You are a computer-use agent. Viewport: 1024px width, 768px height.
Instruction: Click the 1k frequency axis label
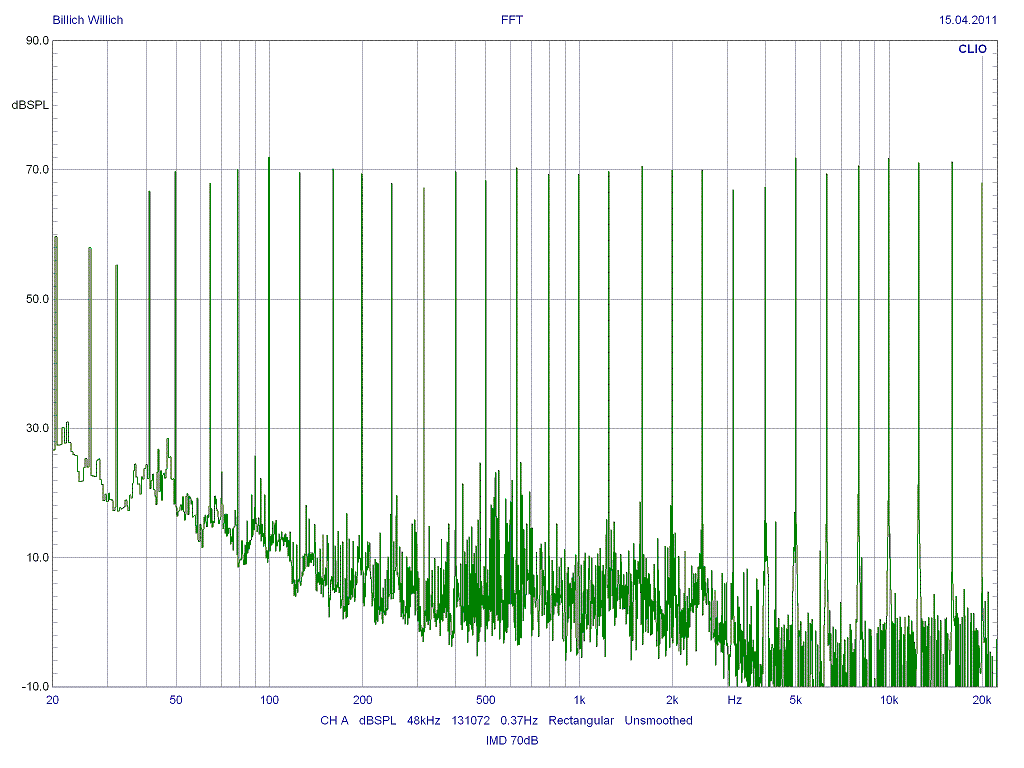579,700
